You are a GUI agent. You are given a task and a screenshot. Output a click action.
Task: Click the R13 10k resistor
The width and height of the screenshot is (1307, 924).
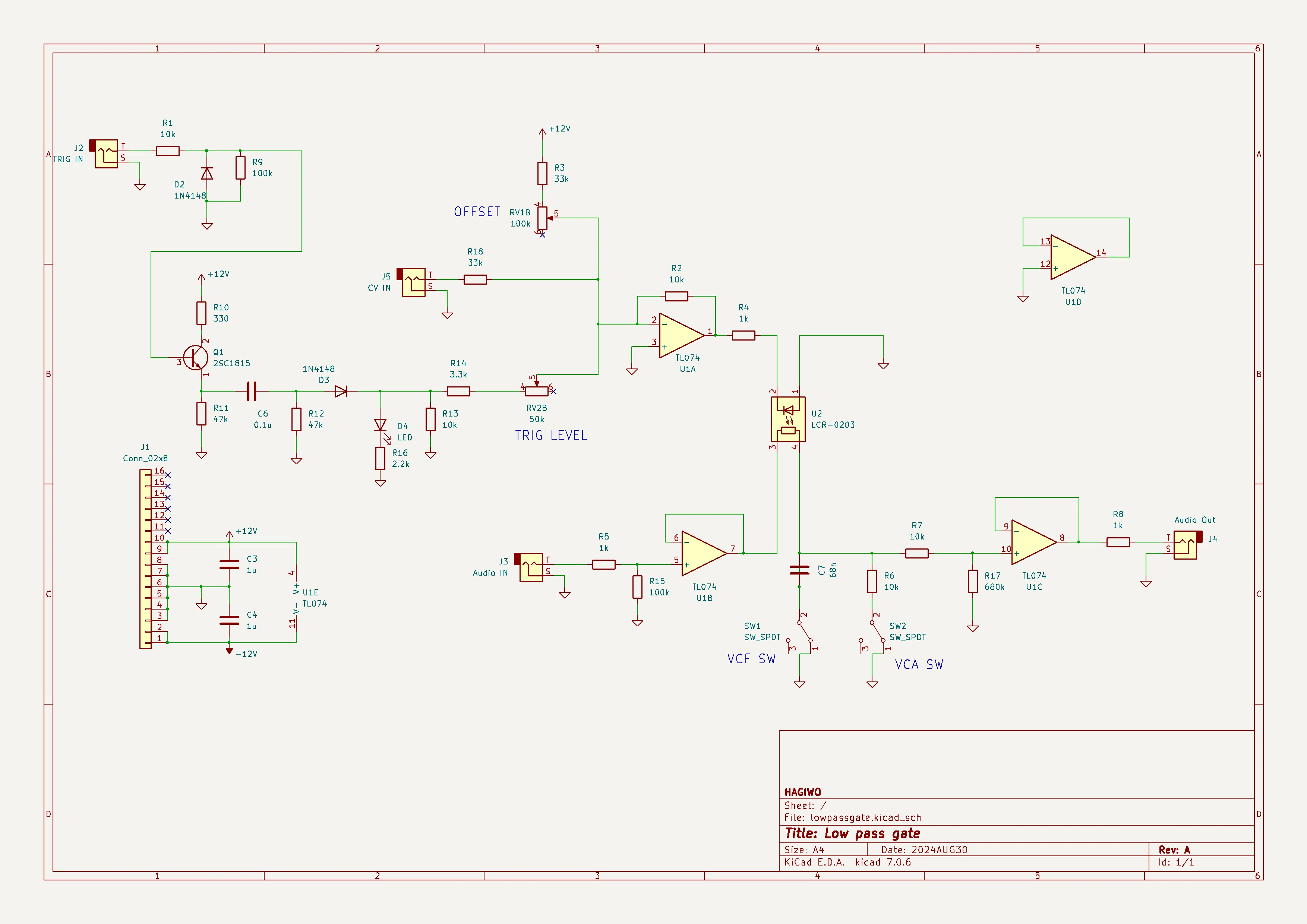[430, 419]
